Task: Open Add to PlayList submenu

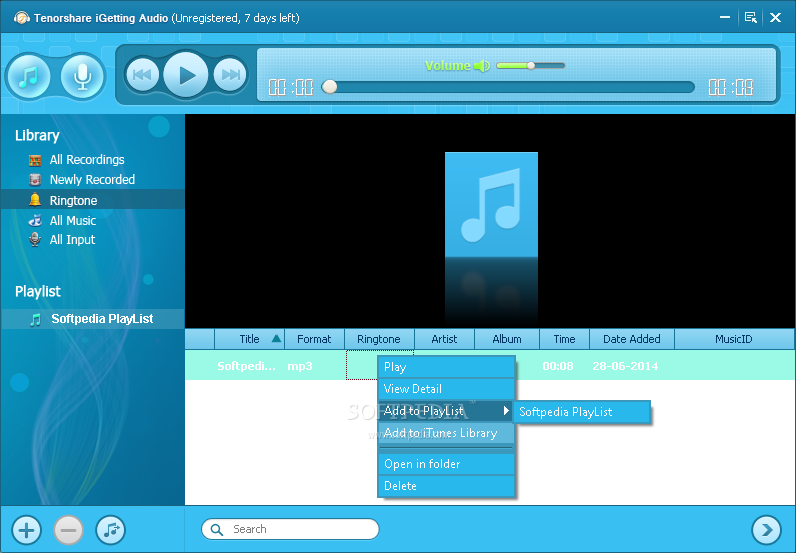Action: 446,411
